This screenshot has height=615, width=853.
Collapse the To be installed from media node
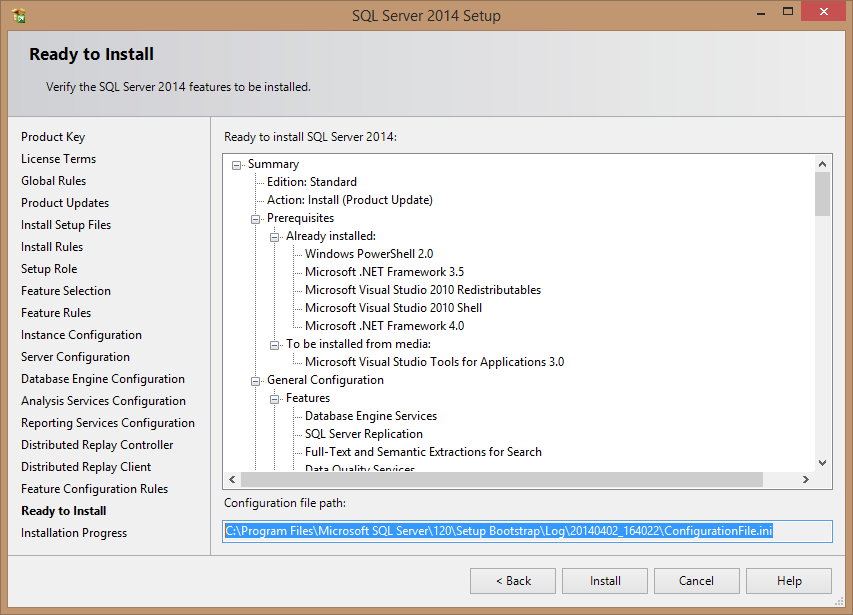[275, 345]
